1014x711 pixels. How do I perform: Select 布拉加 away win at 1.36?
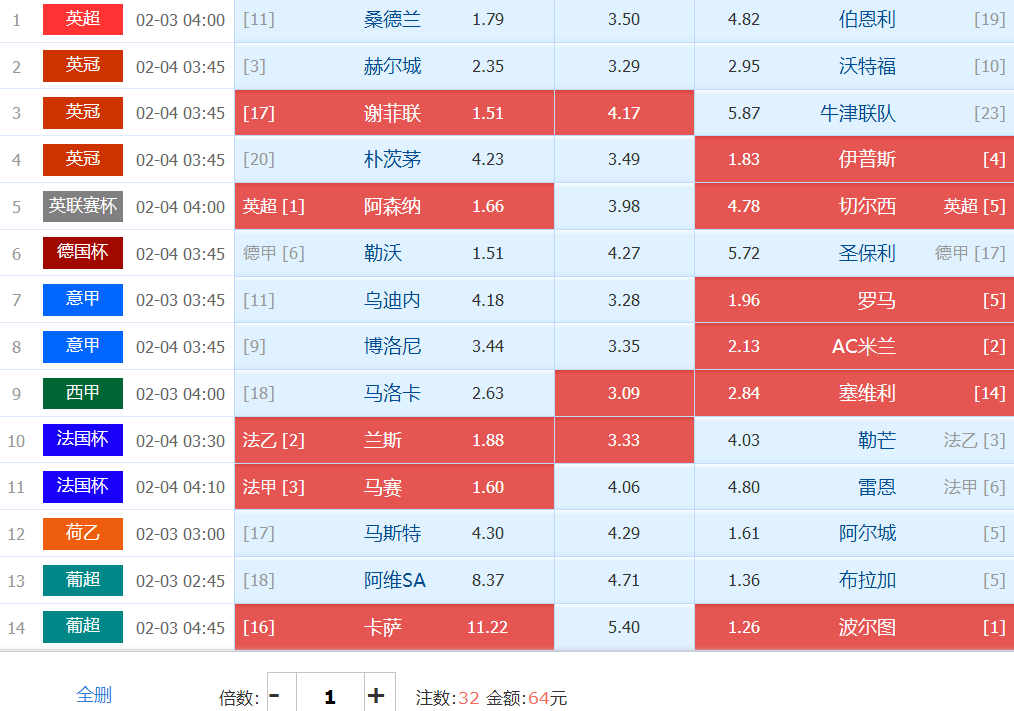coord(853,580)
